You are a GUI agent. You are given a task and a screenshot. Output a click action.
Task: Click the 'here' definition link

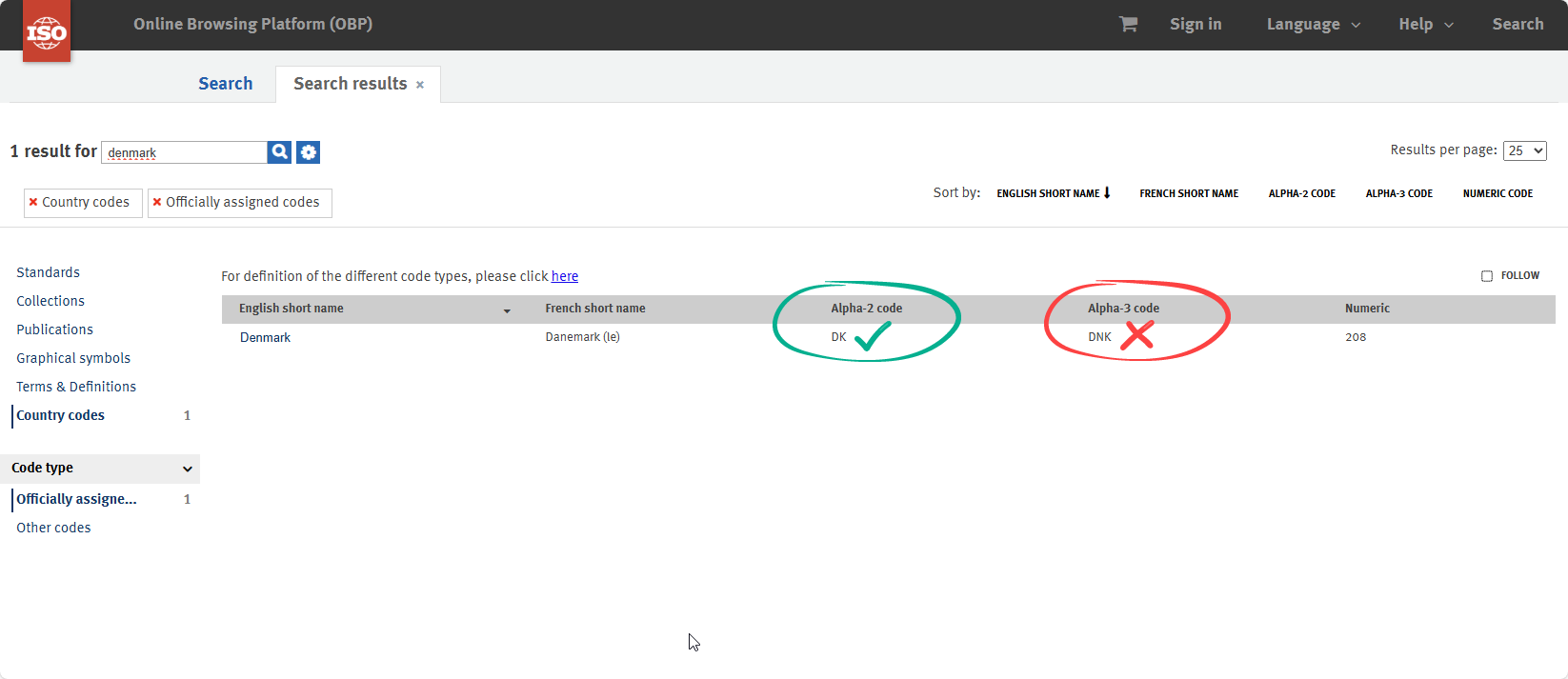click(565, 276)
